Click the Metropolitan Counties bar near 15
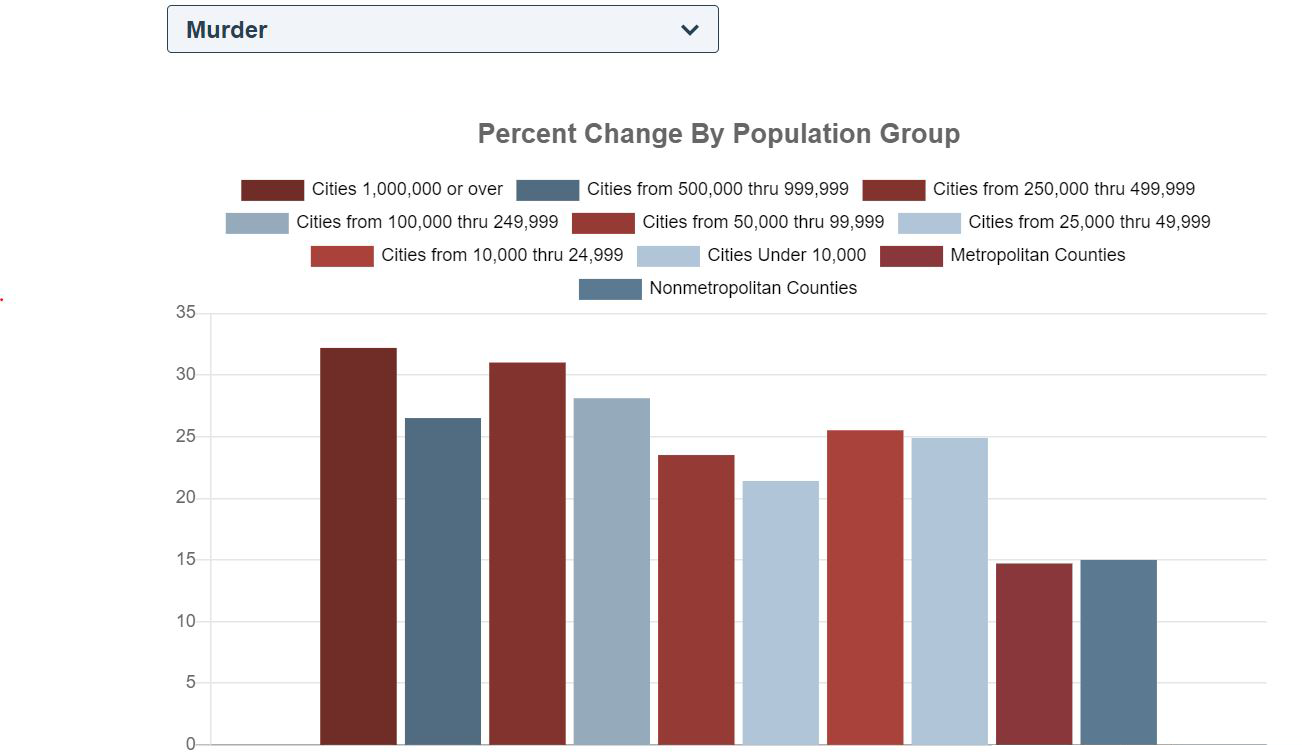Screen dimensions: 1302x752 [x=1034, y=653]
